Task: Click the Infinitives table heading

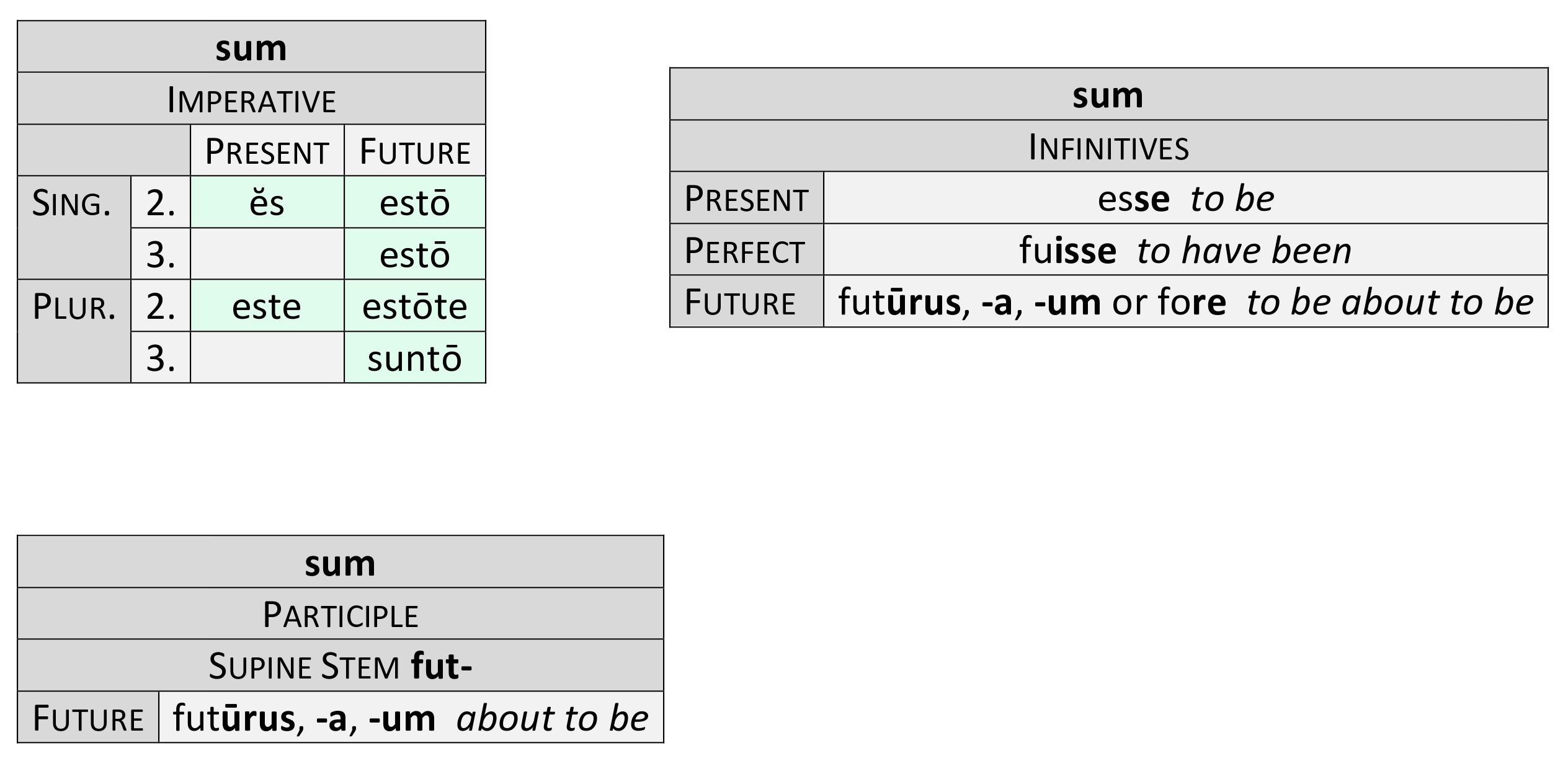Action: pyautogui.click(x=1108, y=147)
